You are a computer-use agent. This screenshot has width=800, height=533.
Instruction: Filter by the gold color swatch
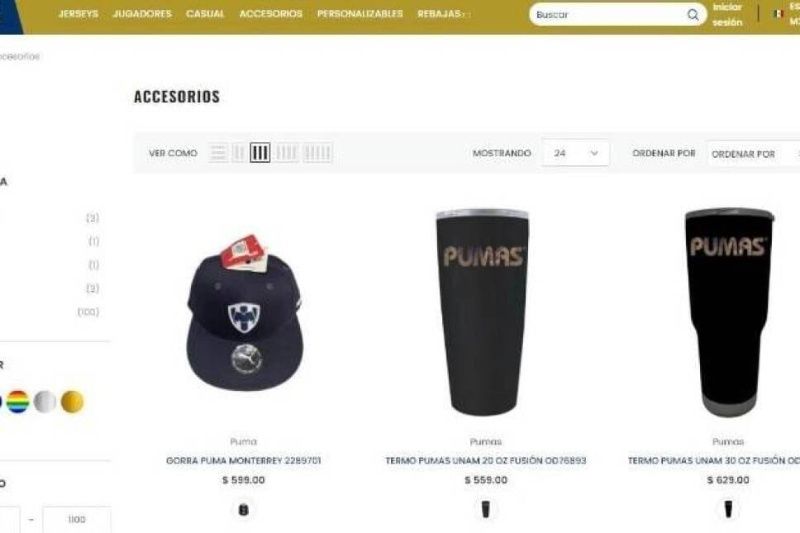pos(72,402)
